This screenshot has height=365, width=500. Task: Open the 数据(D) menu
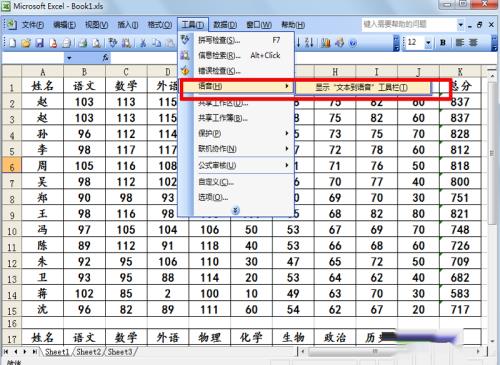[x=225, y=25]
